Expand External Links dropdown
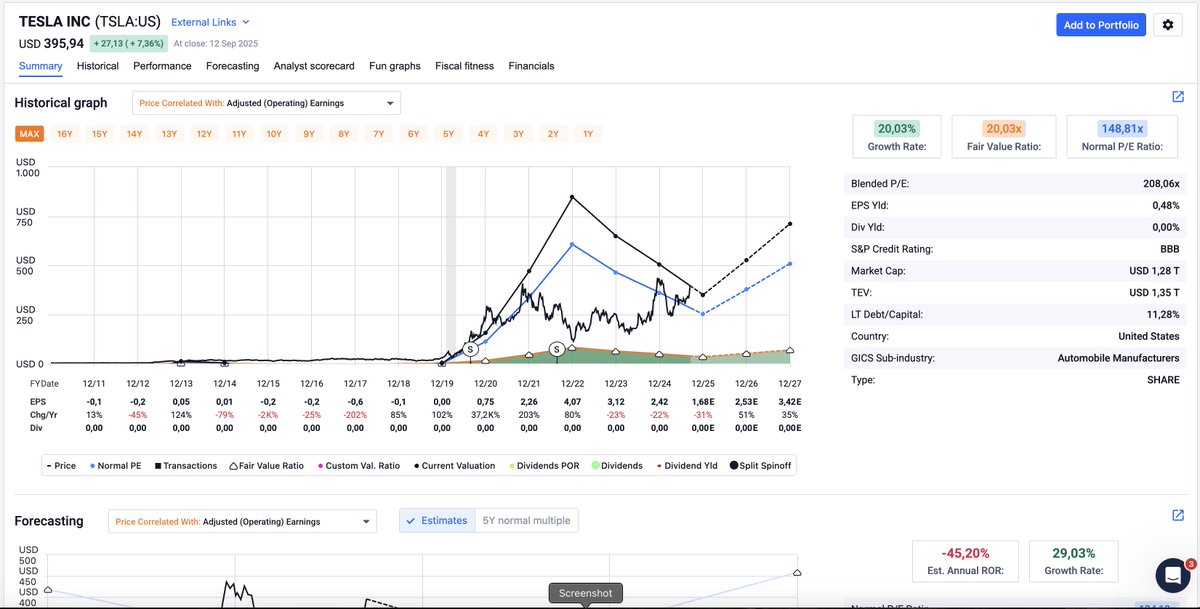This screenshot has width=1200, height=609. [x=210, y=22]
